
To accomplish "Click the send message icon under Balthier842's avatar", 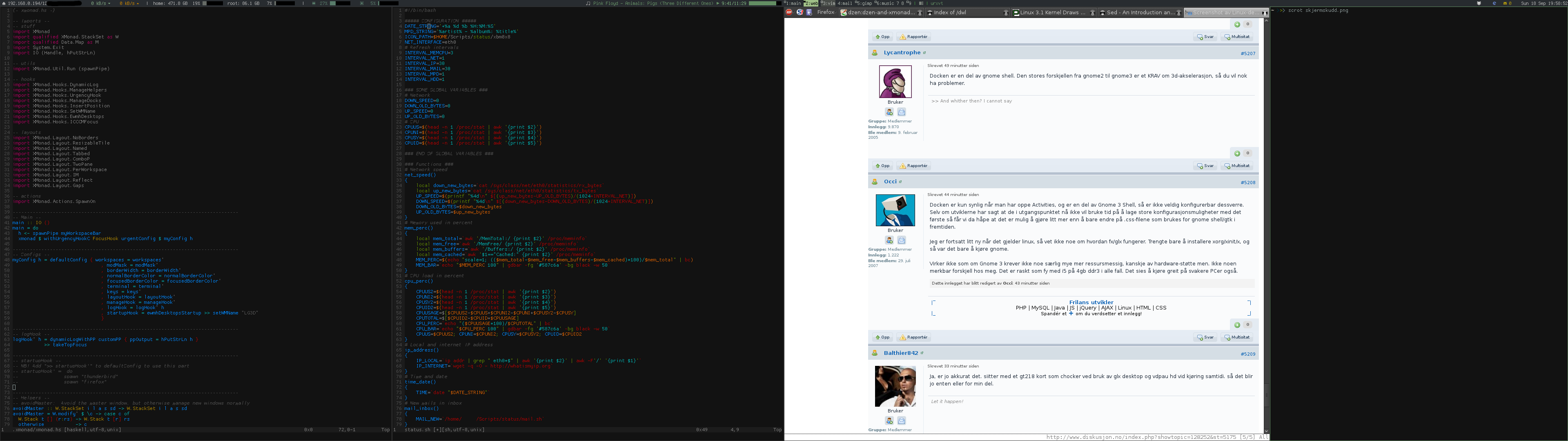I will click(902, 421).
